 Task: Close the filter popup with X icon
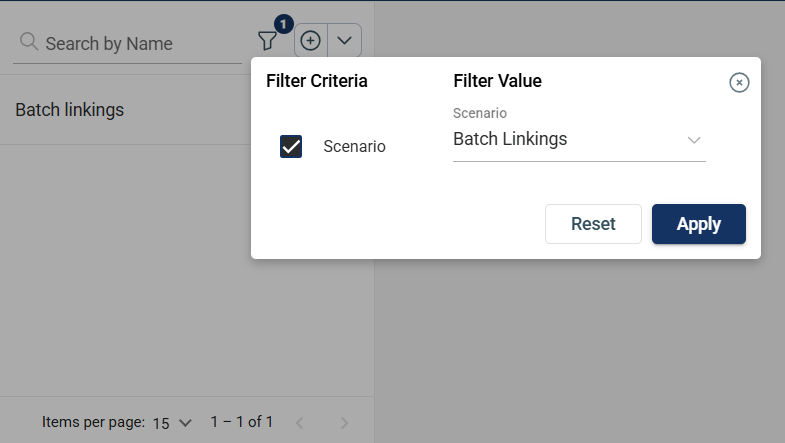(x=739, y=83)
